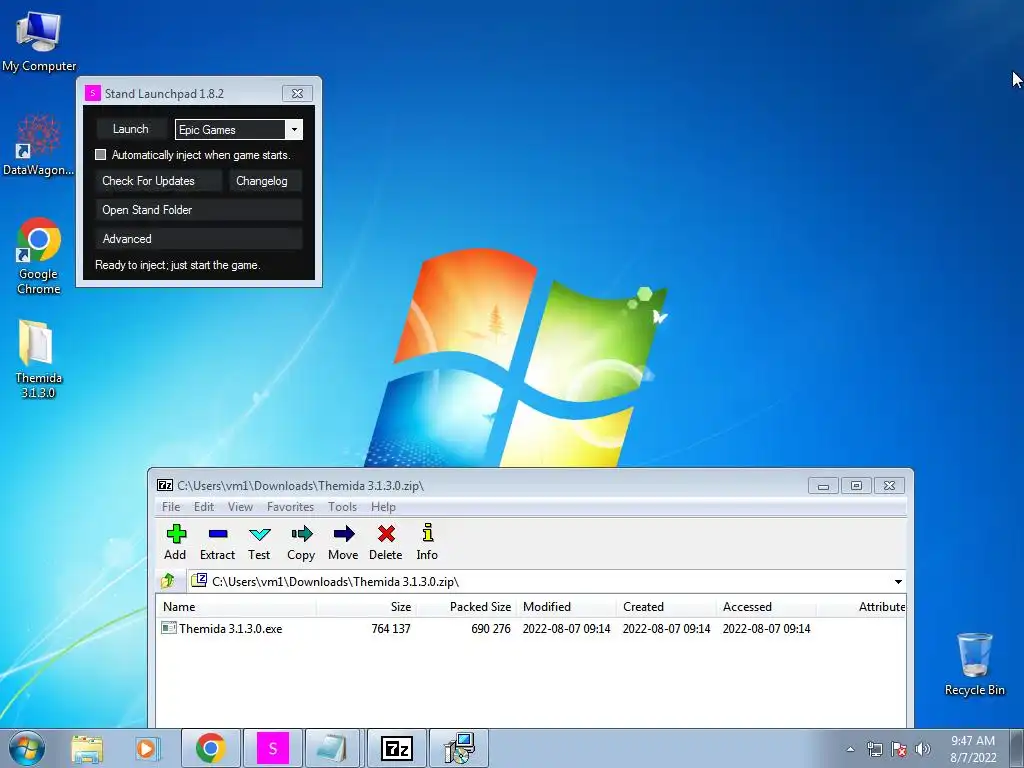The height and width of the screenshot is (768, 1024).
Task: Open the volume tray icon
Action: coord(923,749)
